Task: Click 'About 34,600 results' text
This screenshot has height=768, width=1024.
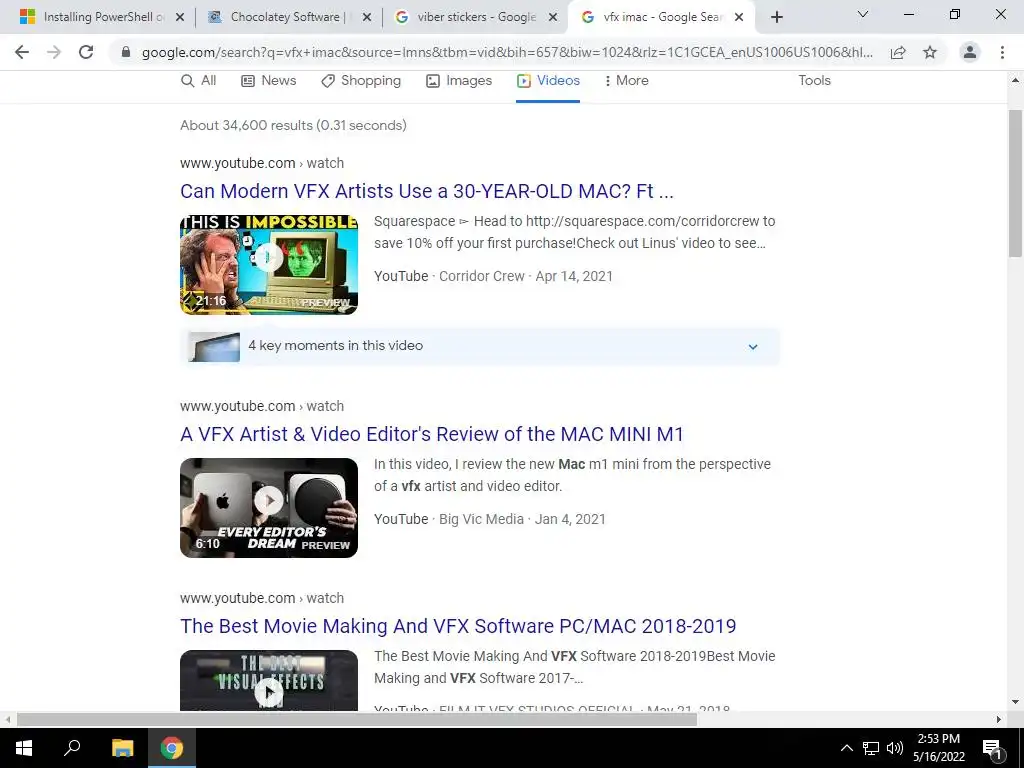Action: coord(293,125)
